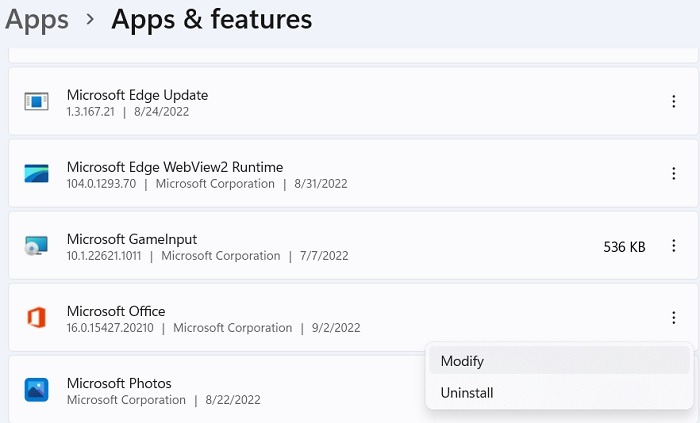The height and width of the screenshot is (423, 700).
Task: Click the Microsoft Edge Update app icon
Action: 36,102
